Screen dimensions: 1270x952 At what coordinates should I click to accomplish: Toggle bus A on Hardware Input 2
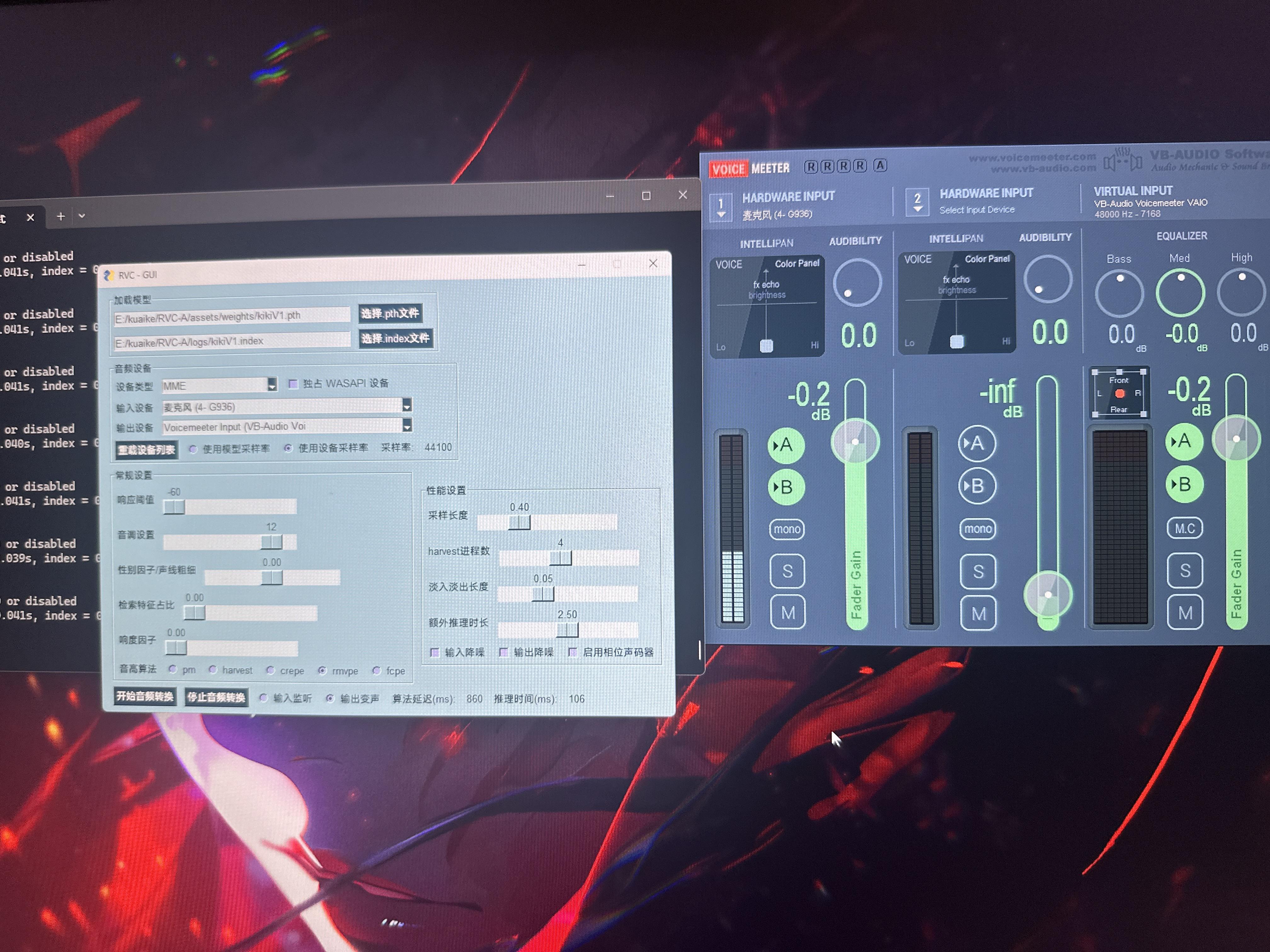[977, 443]
